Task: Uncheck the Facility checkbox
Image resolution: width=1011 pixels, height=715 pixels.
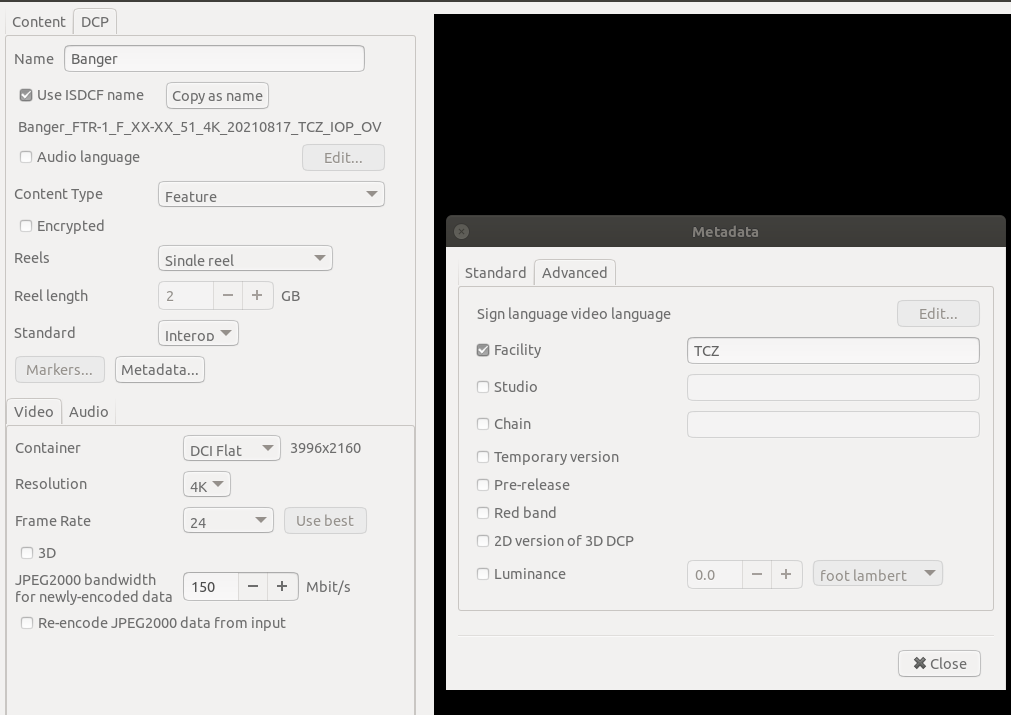Action: coord(483,350)
